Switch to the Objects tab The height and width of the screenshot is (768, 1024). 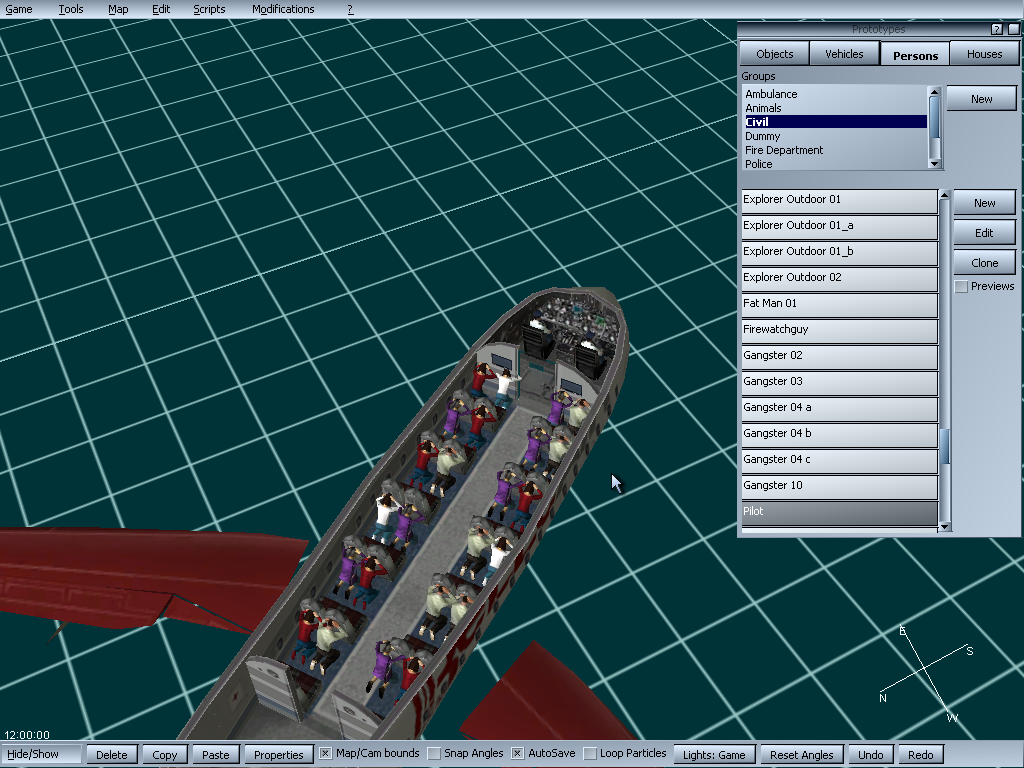pyautogui.click(x=774, y=54)
